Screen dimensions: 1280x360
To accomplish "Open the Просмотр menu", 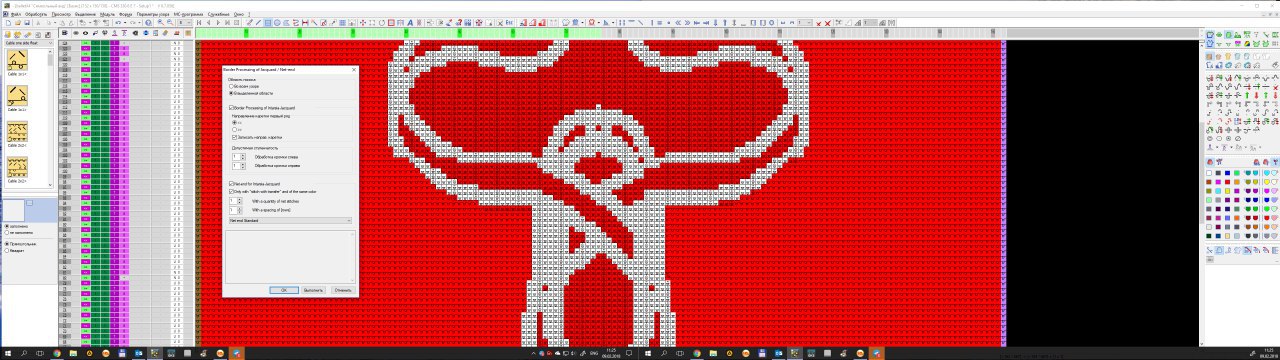I will [x=62, y=14].
